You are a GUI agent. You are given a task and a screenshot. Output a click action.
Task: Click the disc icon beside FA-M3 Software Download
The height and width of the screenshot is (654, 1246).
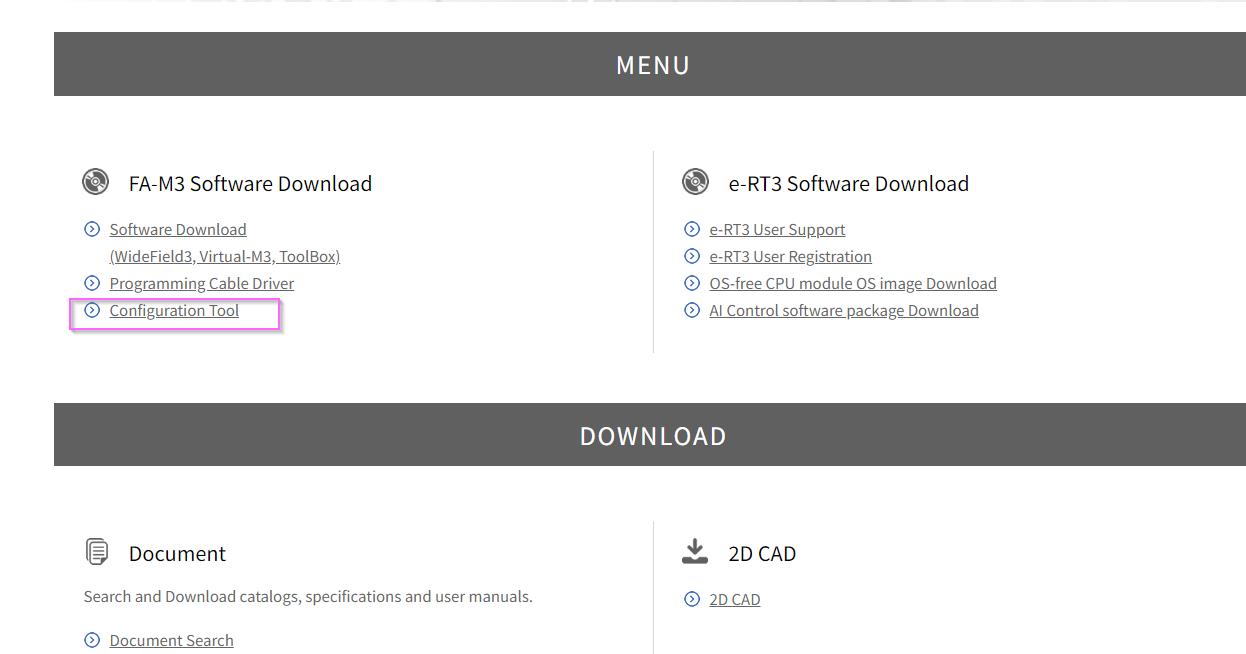tap(95, 182)
